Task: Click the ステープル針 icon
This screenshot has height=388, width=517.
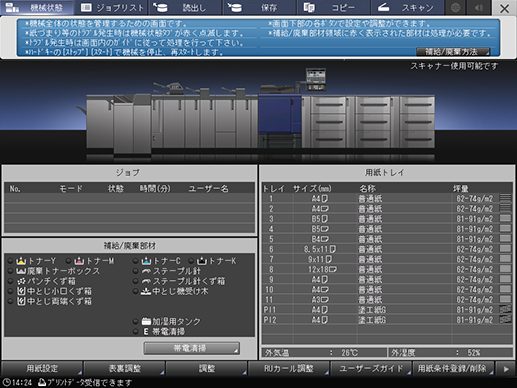Action: [146, 271]
